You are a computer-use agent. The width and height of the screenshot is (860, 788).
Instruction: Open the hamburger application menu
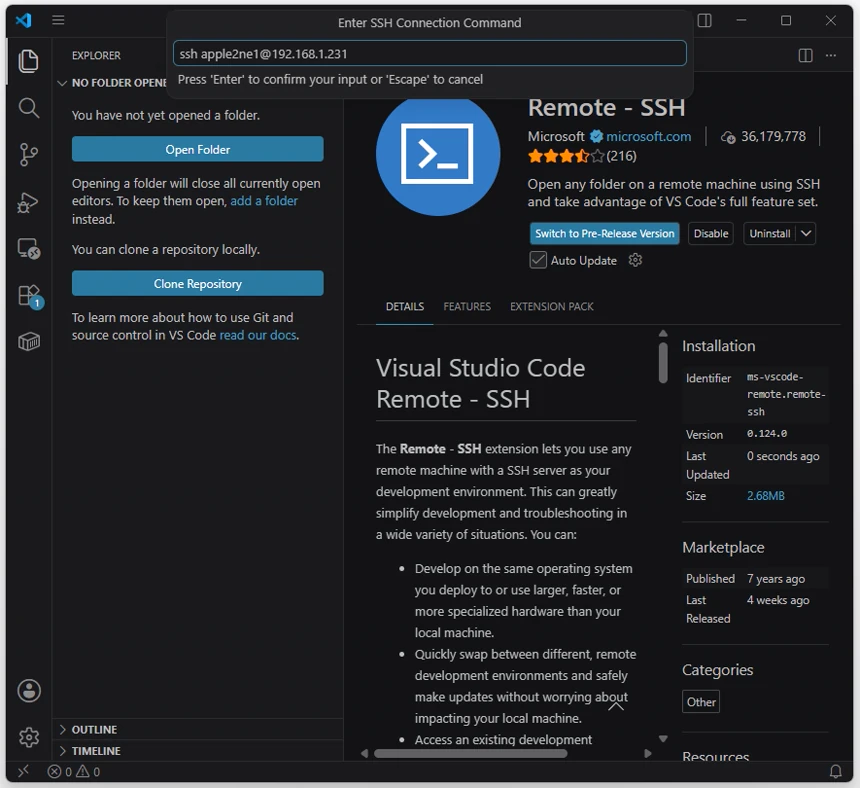[x=58, y=20]
